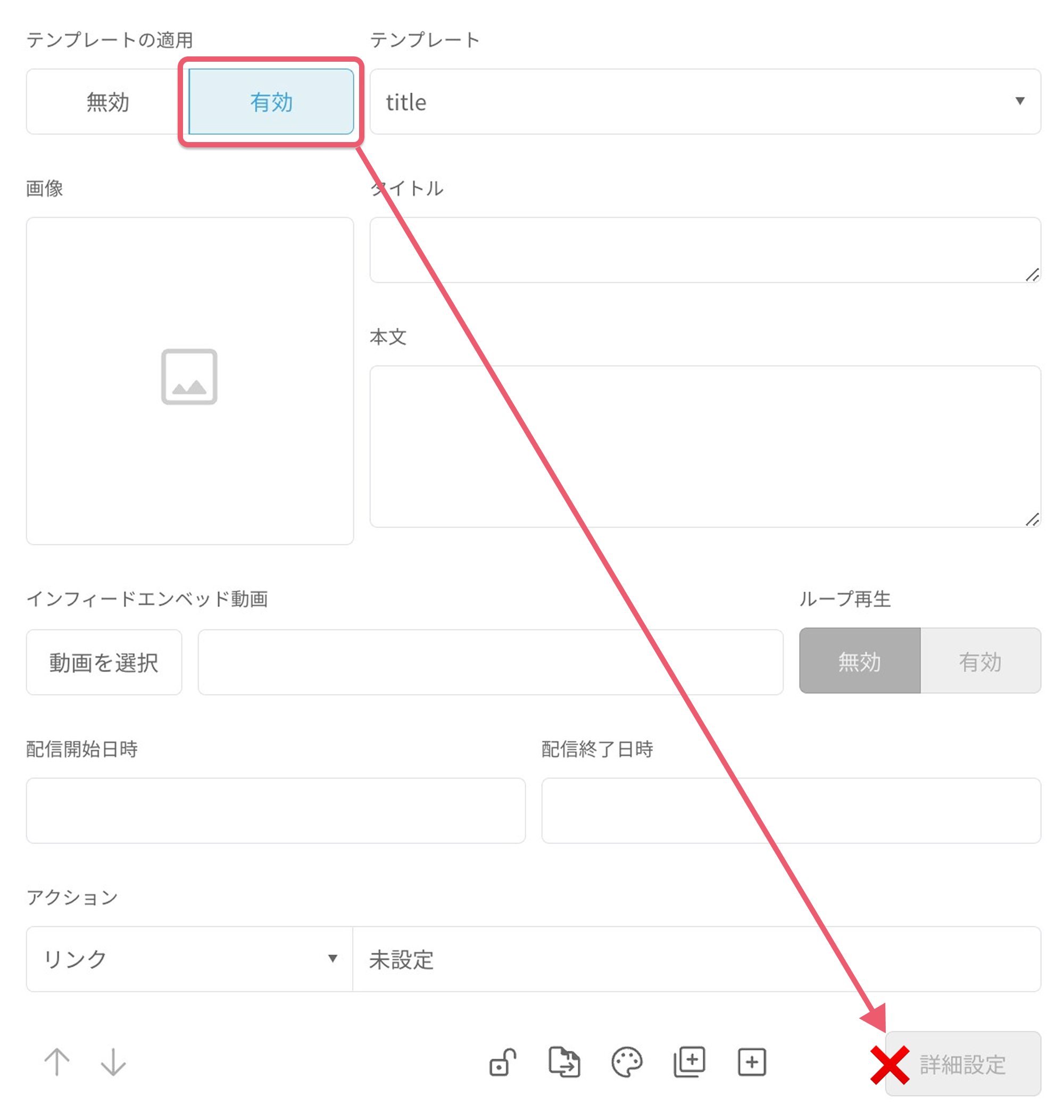1064x1120 pixels.
Task: Set template application to 有効
Action: pos(271,102)
